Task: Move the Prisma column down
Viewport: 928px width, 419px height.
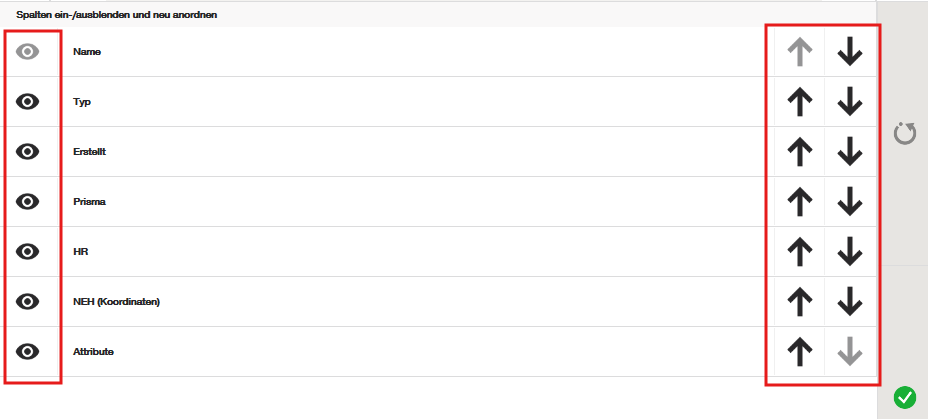Action: (x=850, y=201)
